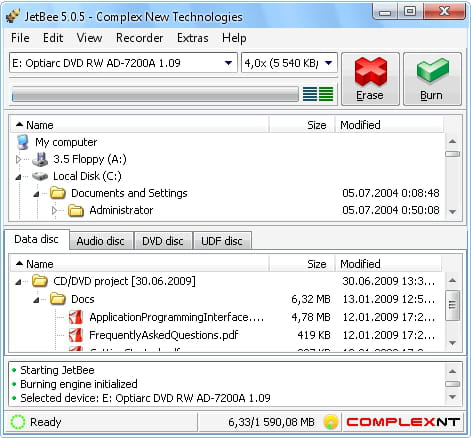The height and width of the screenshot is (438, 471).
Task: Expand the Administrator folder
Action: point(55,210)
